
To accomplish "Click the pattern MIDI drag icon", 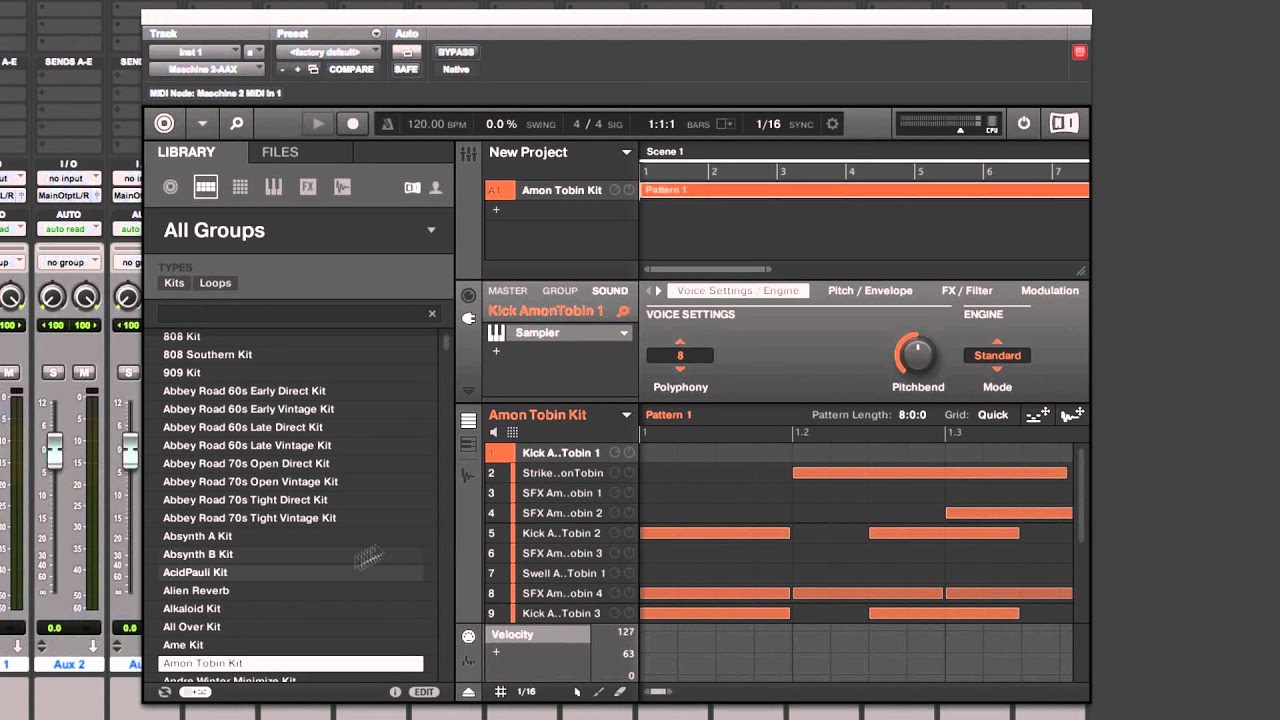I will point(1038,415).
